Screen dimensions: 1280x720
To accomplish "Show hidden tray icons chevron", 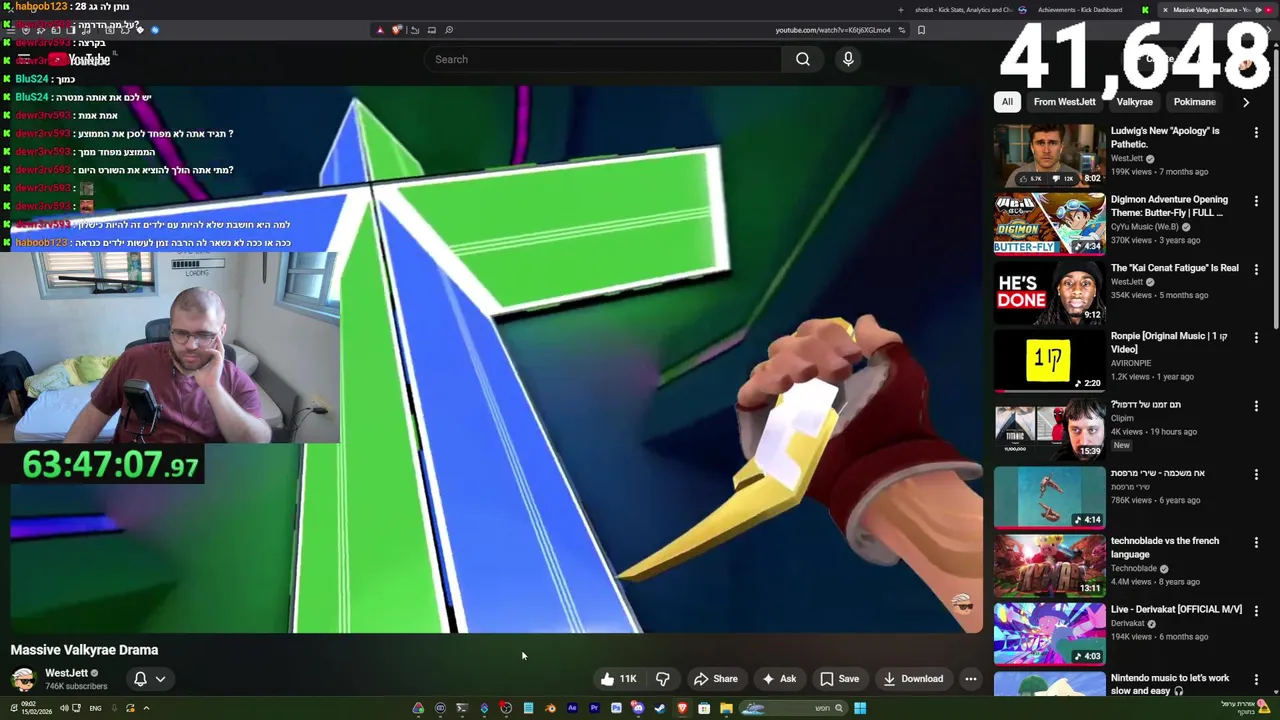I will coord(146,708).
